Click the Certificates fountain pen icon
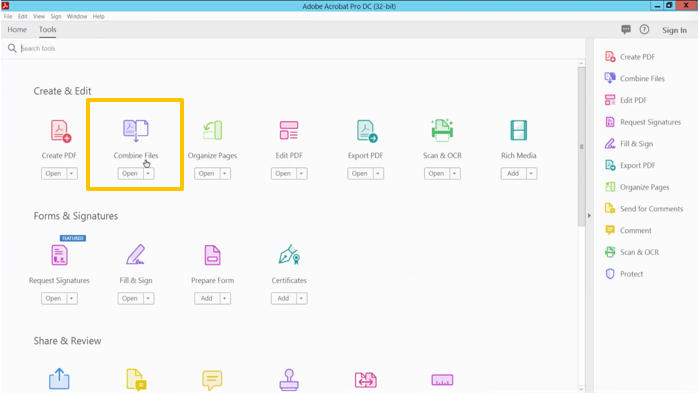This screenshot has width=700, height=393. 289,255
